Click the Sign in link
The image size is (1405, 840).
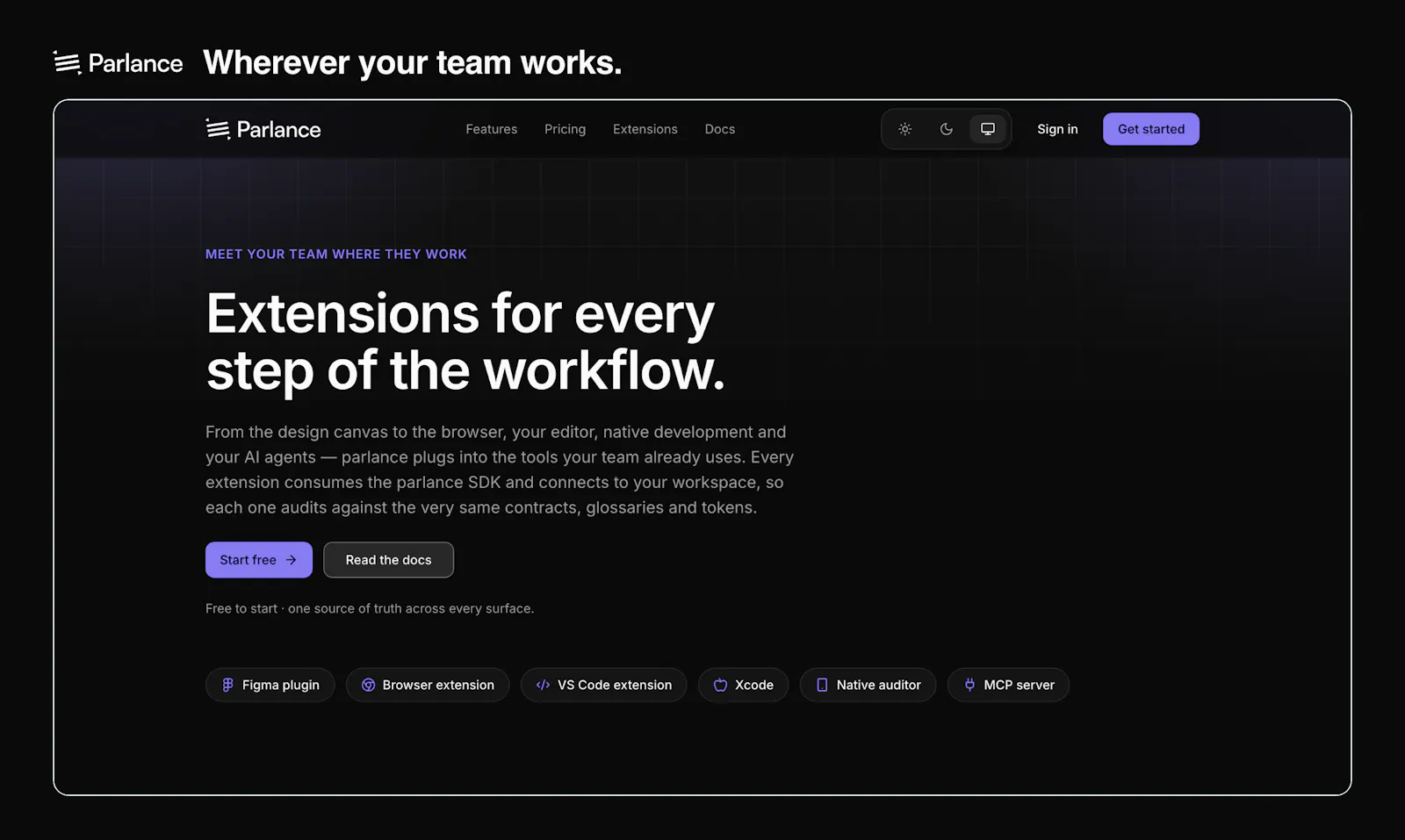click(x=1057, y=129)
